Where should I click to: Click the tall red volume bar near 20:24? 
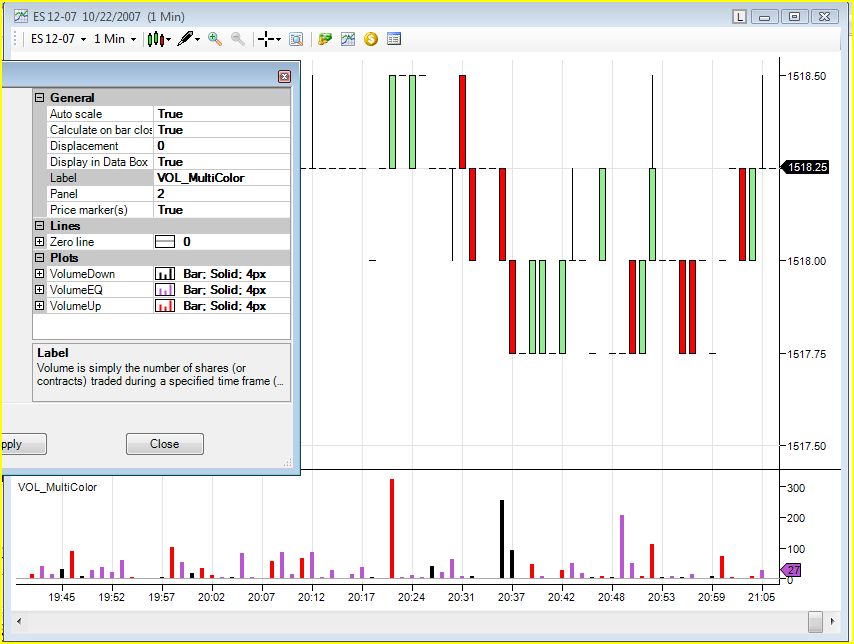(392, 528)
